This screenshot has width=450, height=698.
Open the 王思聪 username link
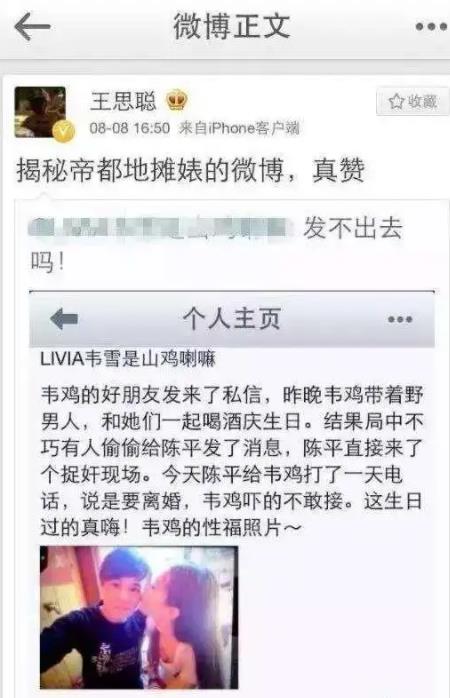click(x=123, y=101)
